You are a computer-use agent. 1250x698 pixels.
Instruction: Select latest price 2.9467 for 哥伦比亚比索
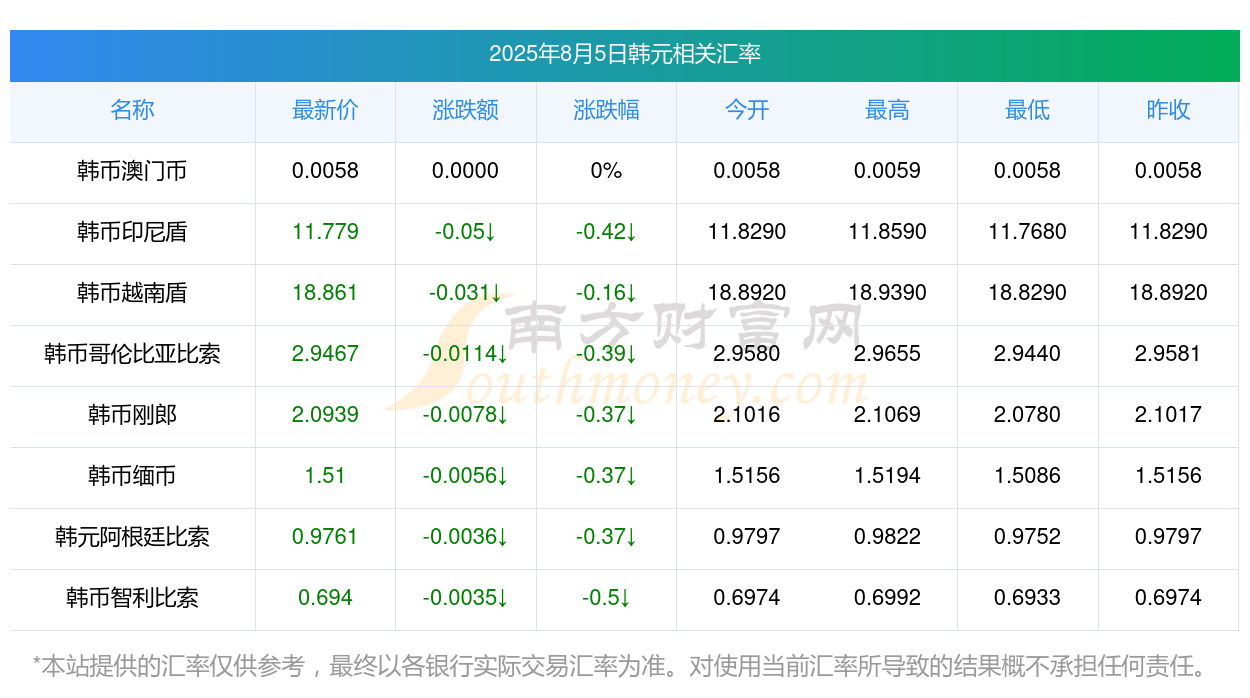pos(325,354)
